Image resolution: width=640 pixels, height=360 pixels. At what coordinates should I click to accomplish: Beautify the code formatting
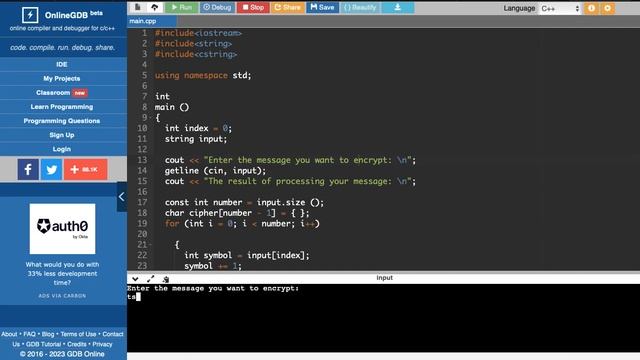[x=360, y=7]
